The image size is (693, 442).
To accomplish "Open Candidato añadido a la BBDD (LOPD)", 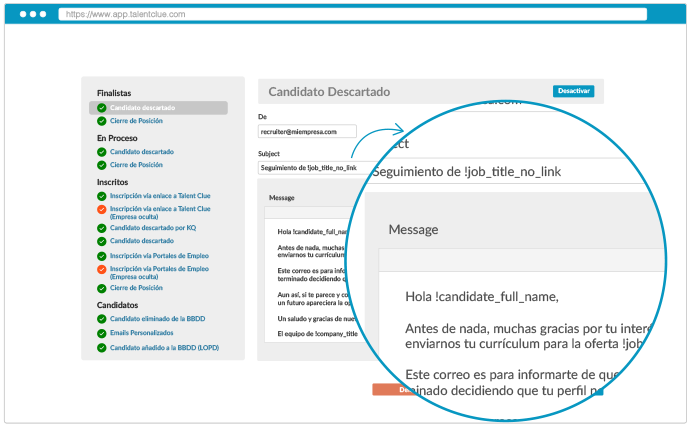I will (x=164, y=348).
